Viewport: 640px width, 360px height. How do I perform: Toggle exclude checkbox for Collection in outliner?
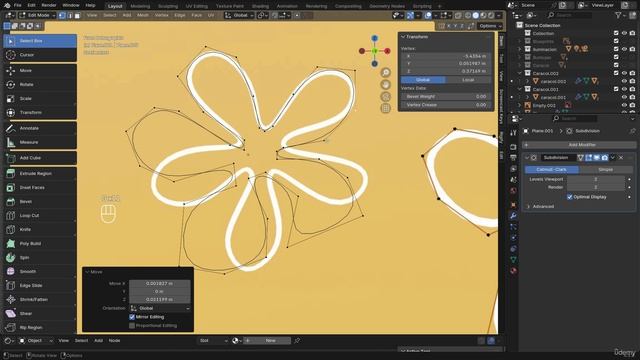(x=616, y=33)
